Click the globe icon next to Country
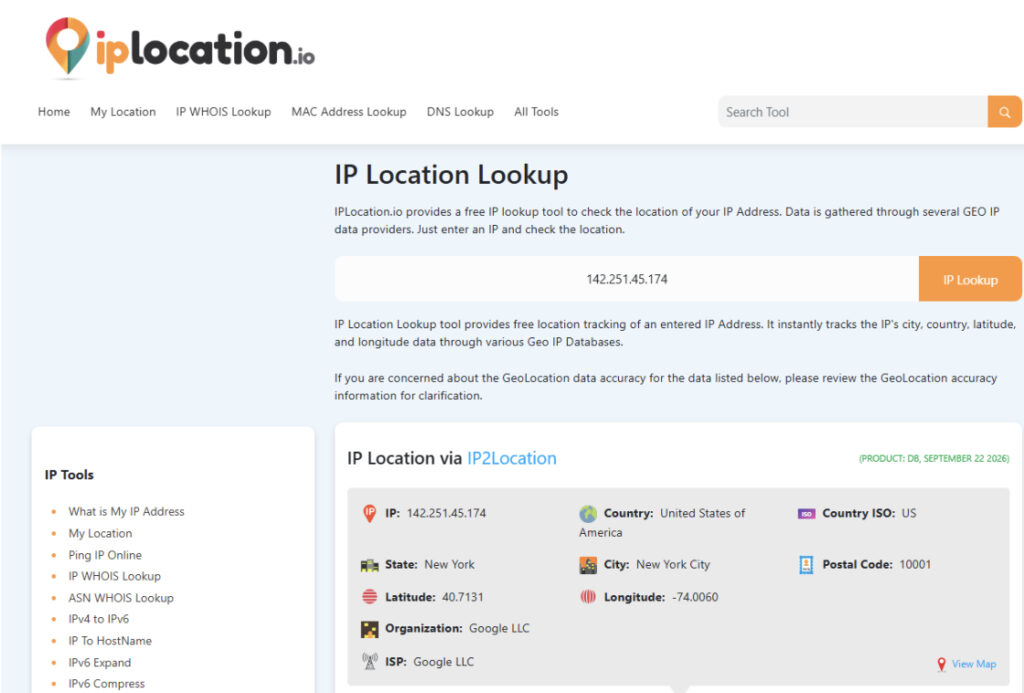1024x693 pixels. (588, 513)
